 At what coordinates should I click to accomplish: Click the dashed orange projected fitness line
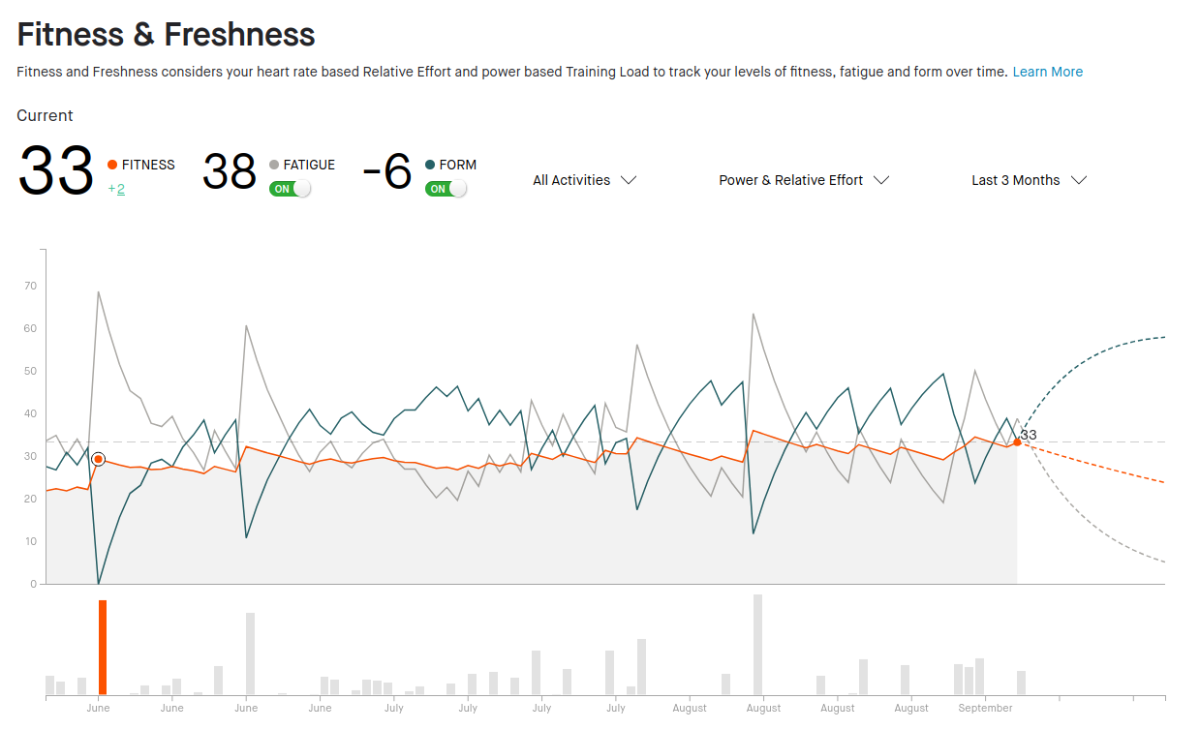click(x=1100, y=465)
